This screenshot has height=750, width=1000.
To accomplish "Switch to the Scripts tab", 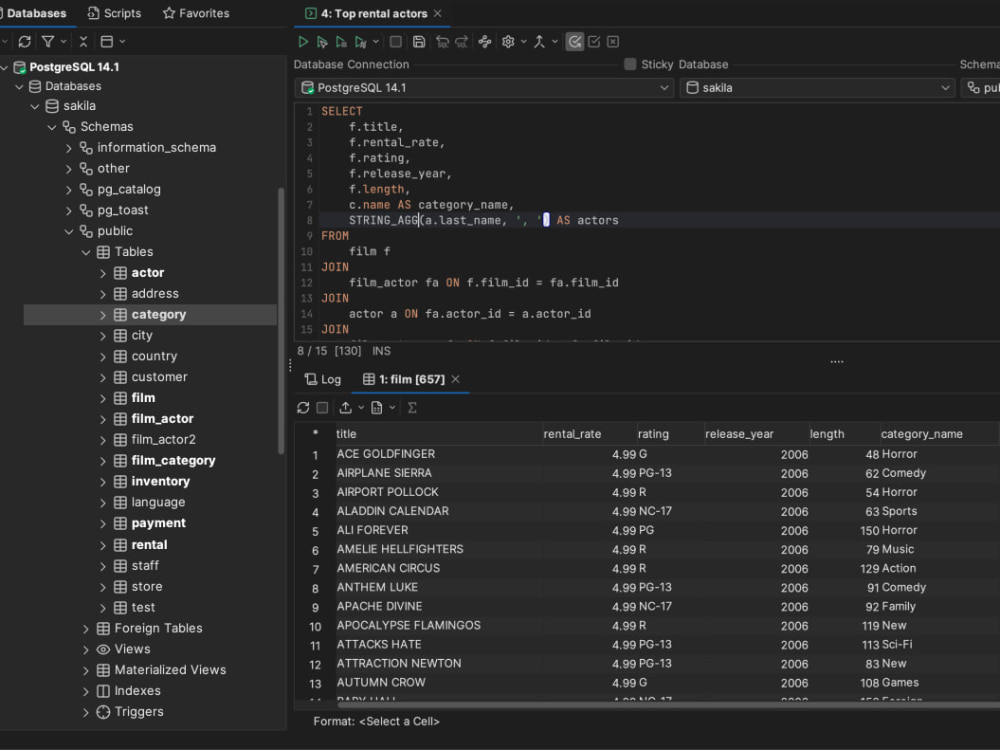I will (x=114, y=13).
